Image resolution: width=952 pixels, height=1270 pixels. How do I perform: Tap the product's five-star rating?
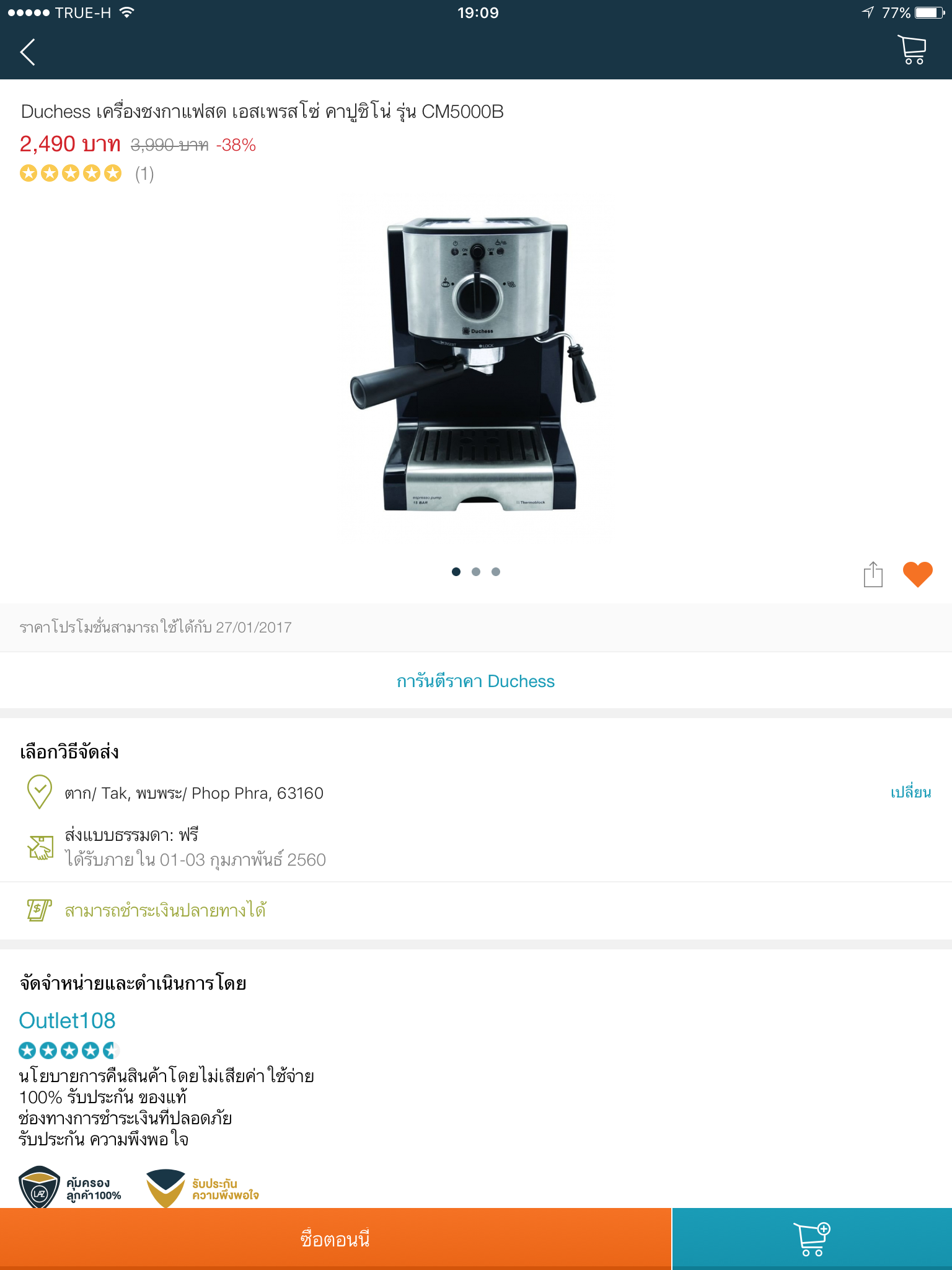[71, 173]
